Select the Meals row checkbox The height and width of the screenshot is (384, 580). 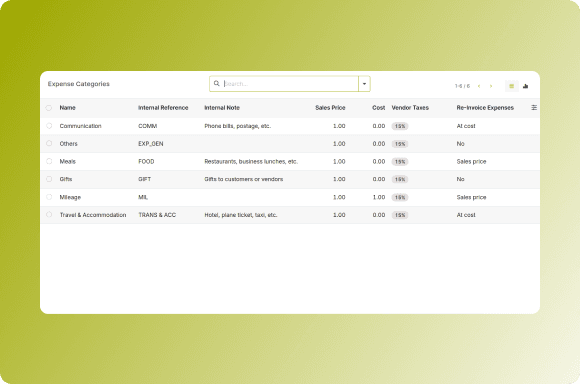coord(49,161)
